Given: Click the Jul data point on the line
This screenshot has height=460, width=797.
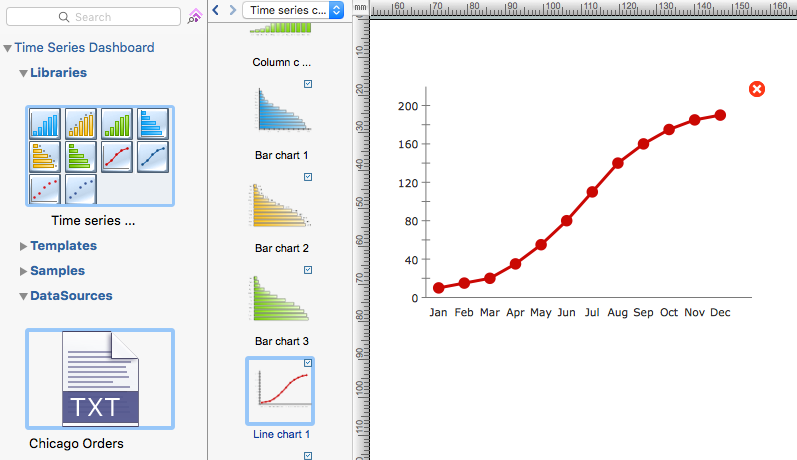Looking at the screenshot, I should pos(592,192).
